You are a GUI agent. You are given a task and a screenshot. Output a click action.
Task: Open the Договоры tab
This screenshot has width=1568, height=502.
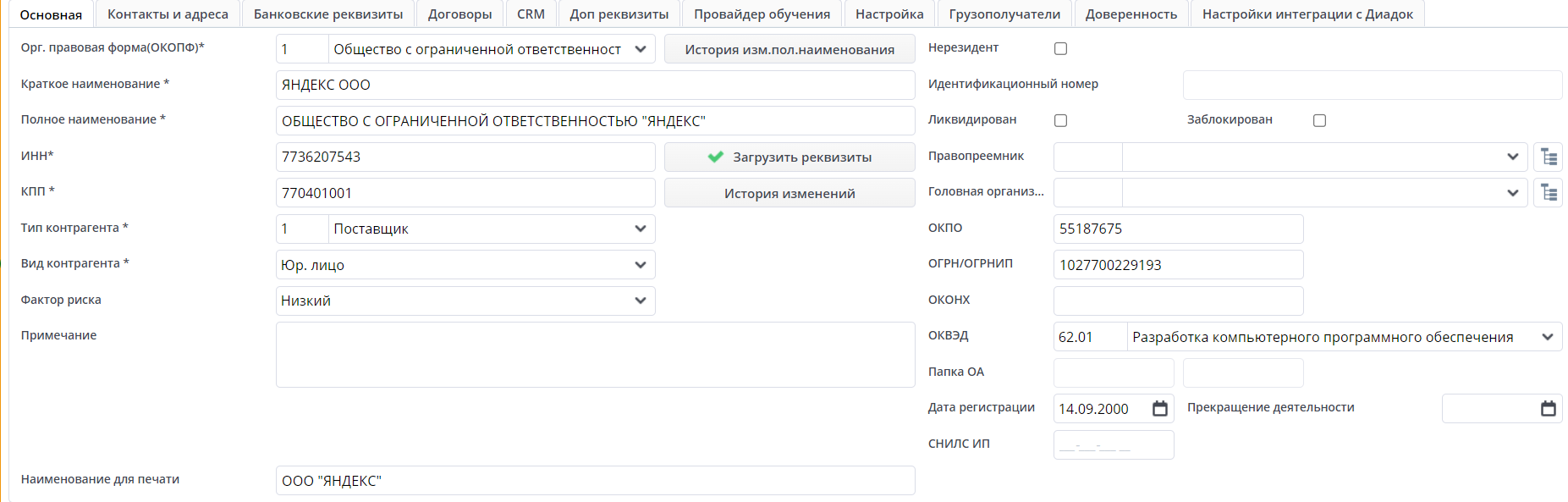pos(459,14)
